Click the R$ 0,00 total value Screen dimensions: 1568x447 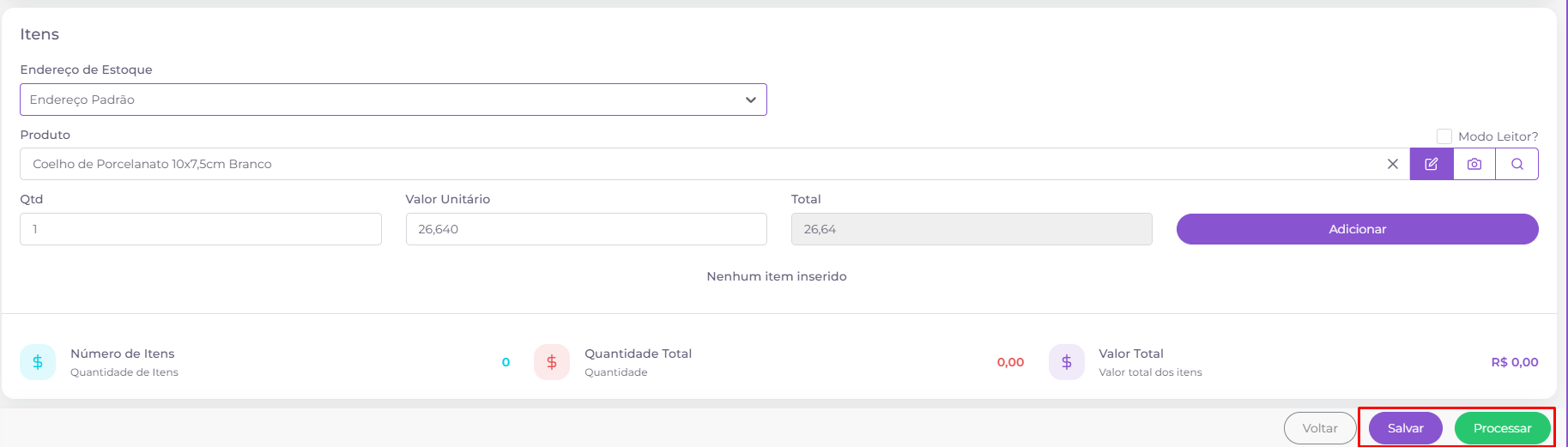tap(1514, 362)
